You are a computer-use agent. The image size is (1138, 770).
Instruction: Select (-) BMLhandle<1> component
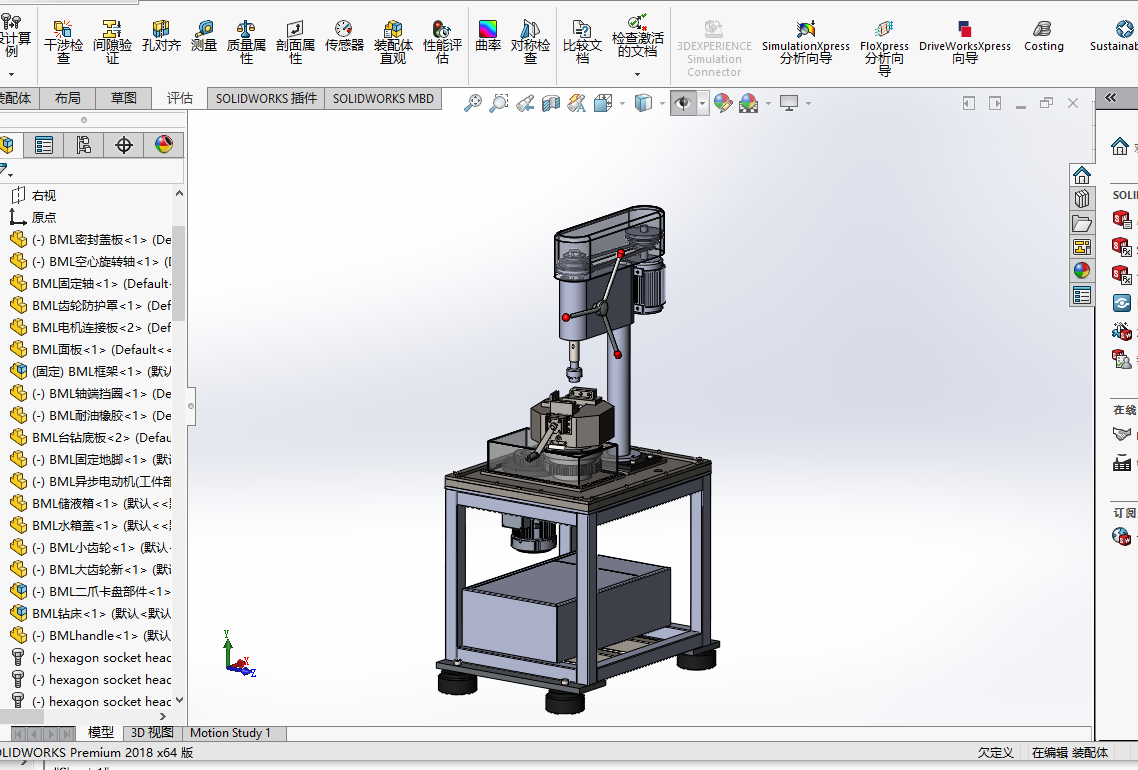(x=90, y=635)
